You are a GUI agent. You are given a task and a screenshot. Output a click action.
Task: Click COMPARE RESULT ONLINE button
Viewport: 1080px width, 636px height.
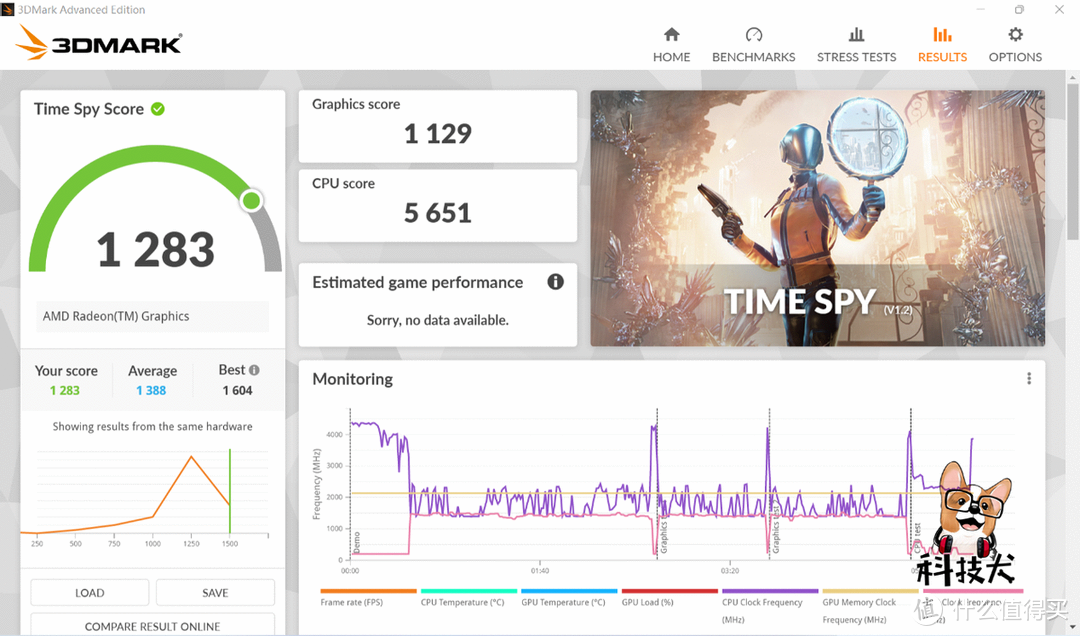pos(152,626)
